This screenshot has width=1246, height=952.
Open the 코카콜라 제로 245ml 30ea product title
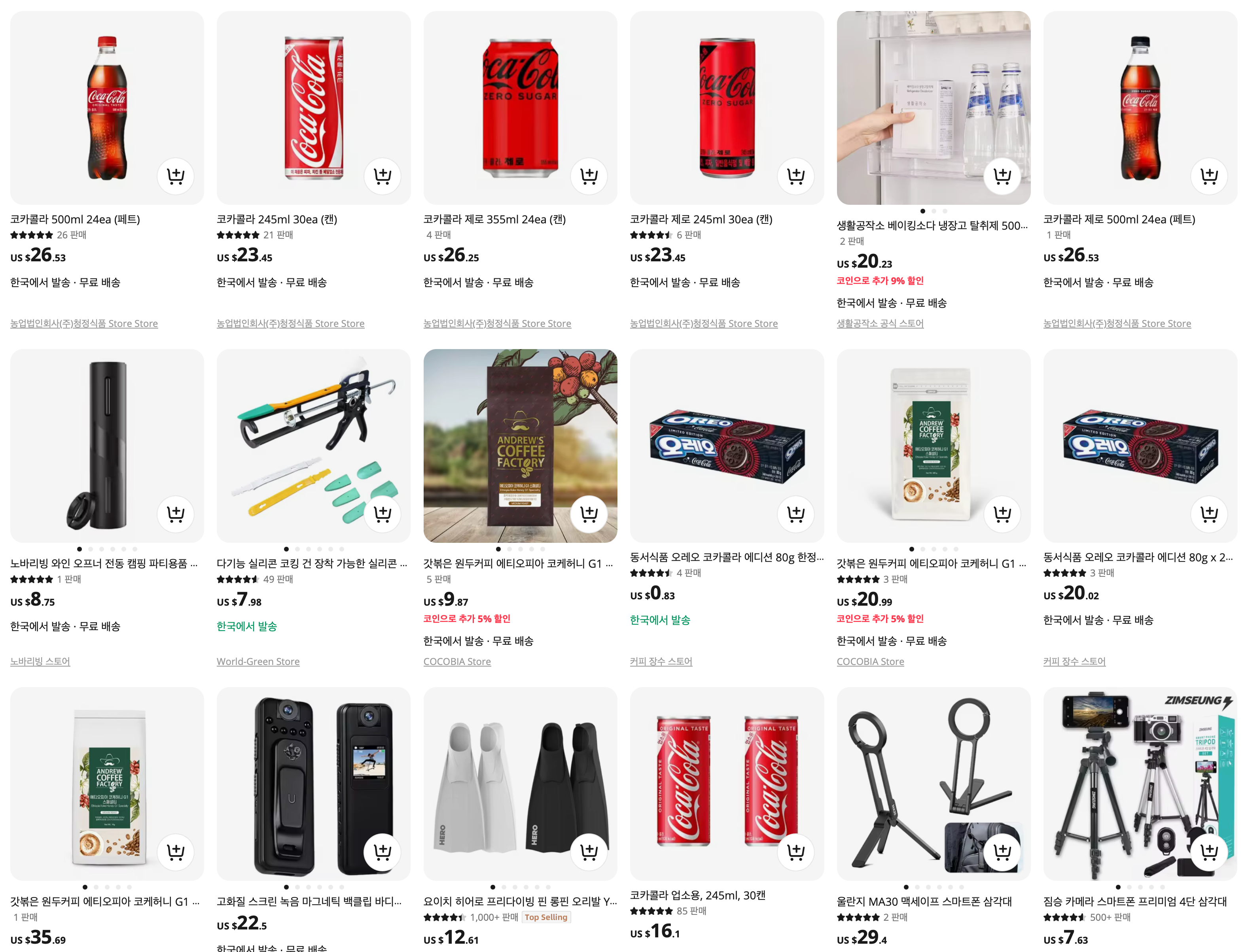[x=701, y=219]
